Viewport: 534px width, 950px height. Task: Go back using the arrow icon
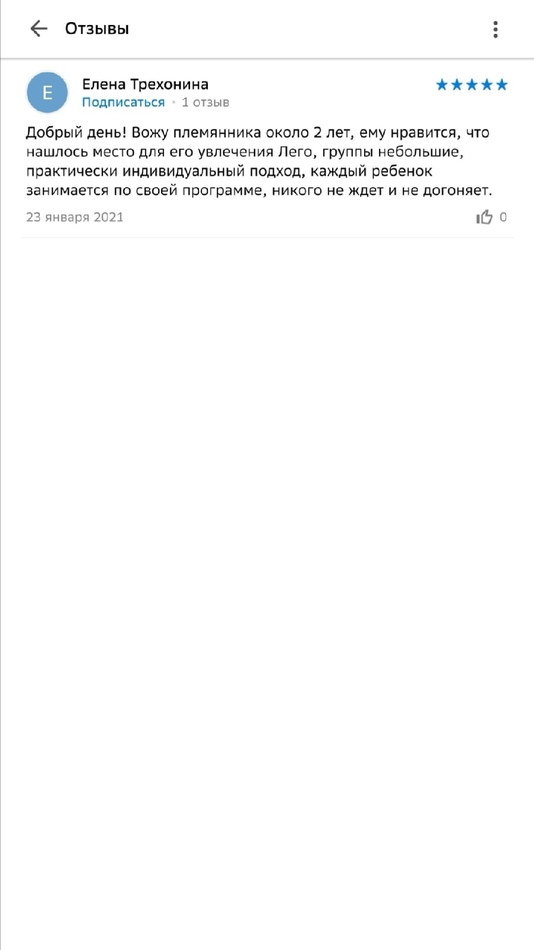[39, 28]
